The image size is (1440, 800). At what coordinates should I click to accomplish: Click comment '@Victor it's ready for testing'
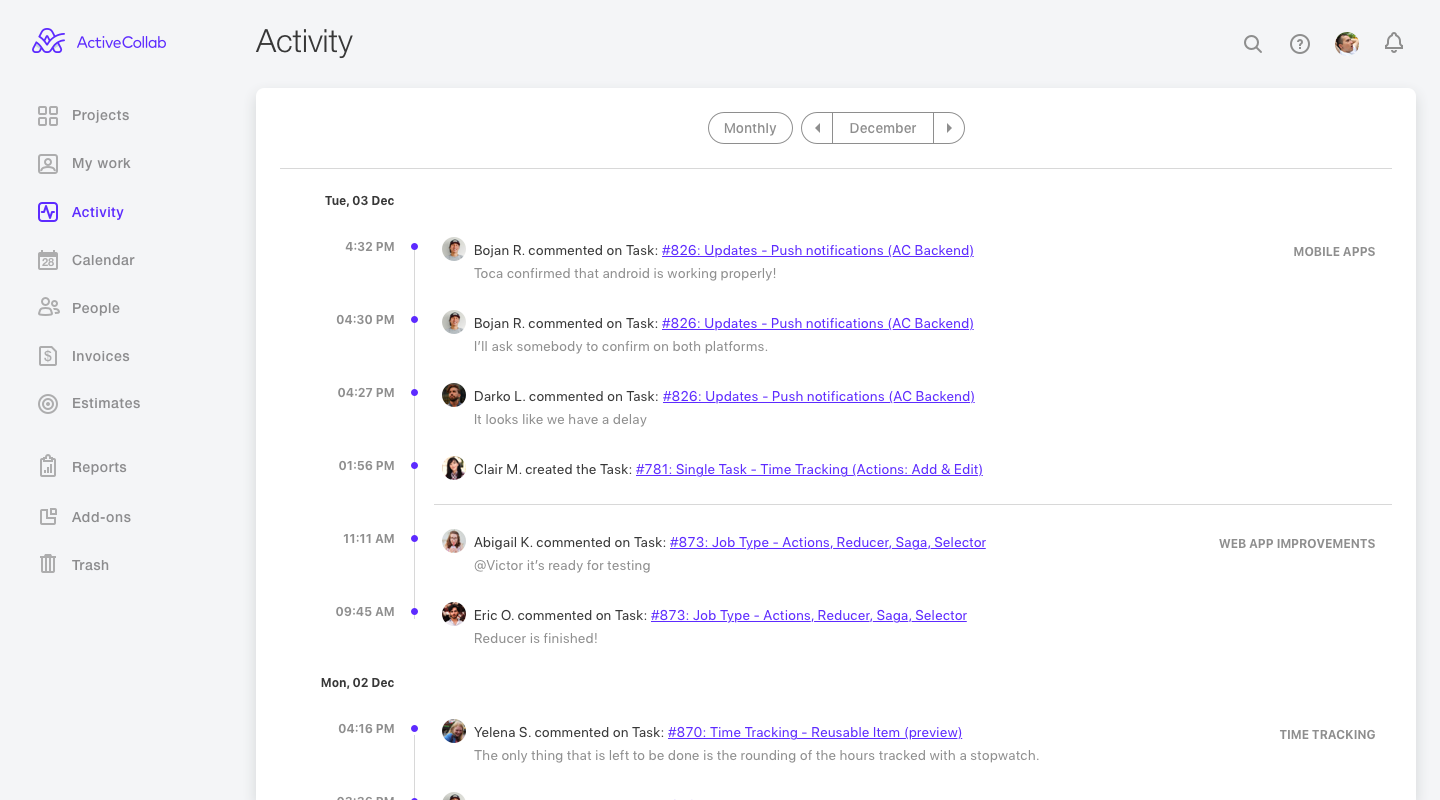click(562, 565)
